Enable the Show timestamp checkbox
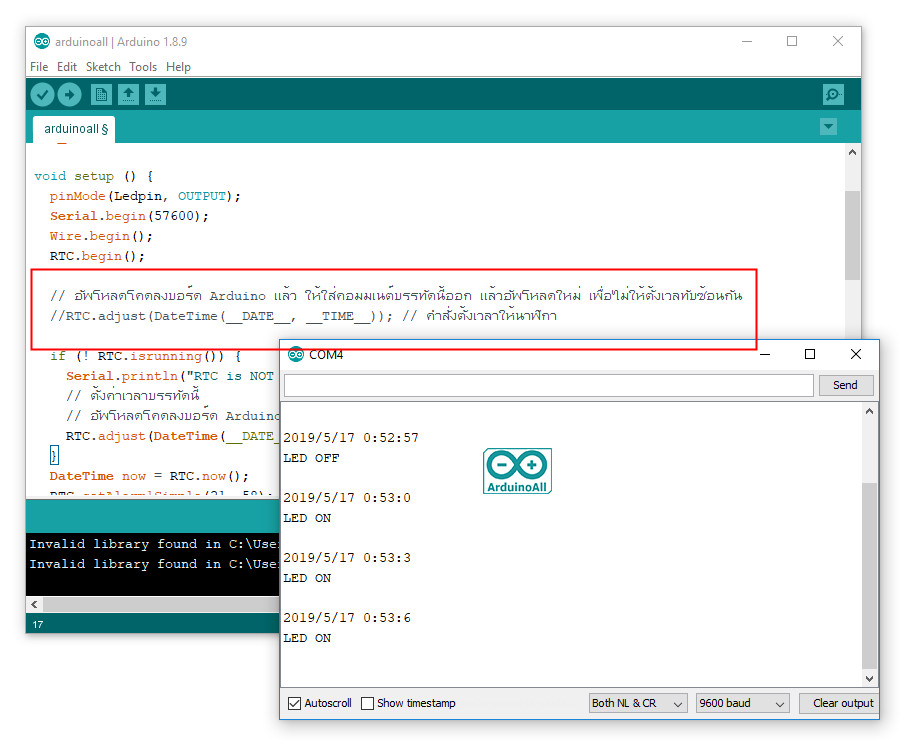919x749 pixels. click(x=367, y=703)
